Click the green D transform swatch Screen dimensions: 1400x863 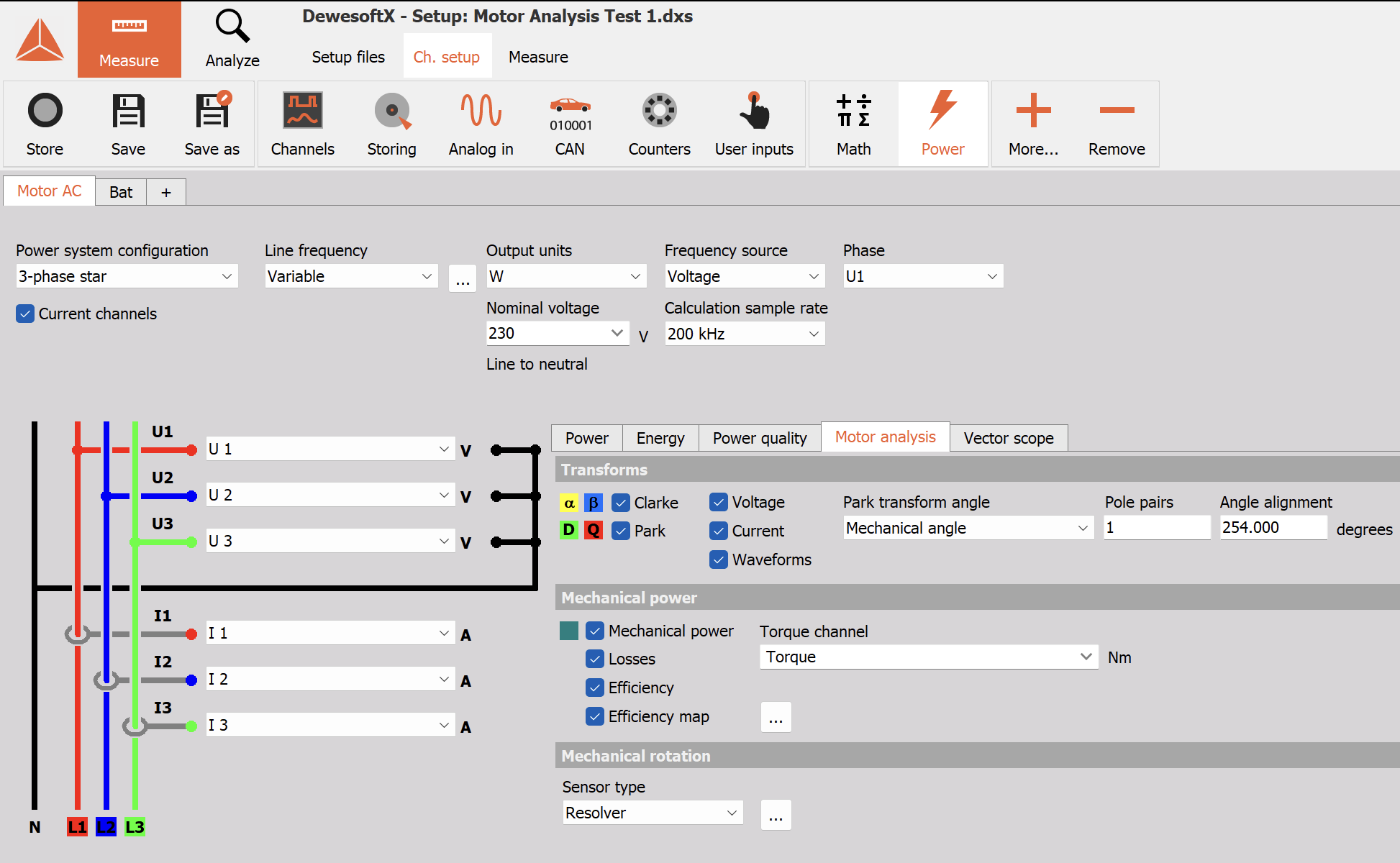tap(569, 530)
